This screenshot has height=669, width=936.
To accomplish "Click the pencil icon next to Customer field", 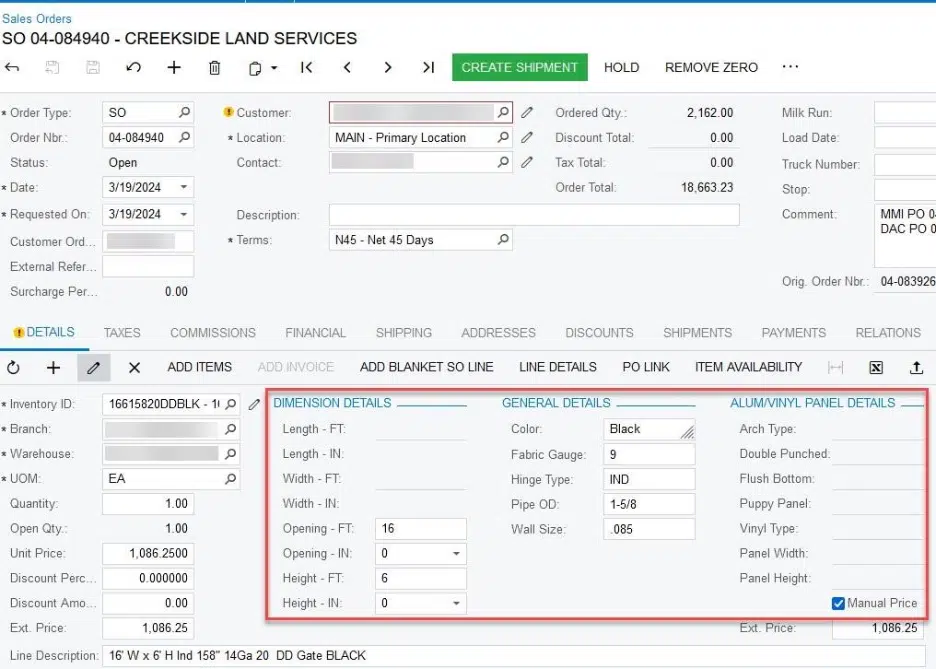I will [528, 113].
